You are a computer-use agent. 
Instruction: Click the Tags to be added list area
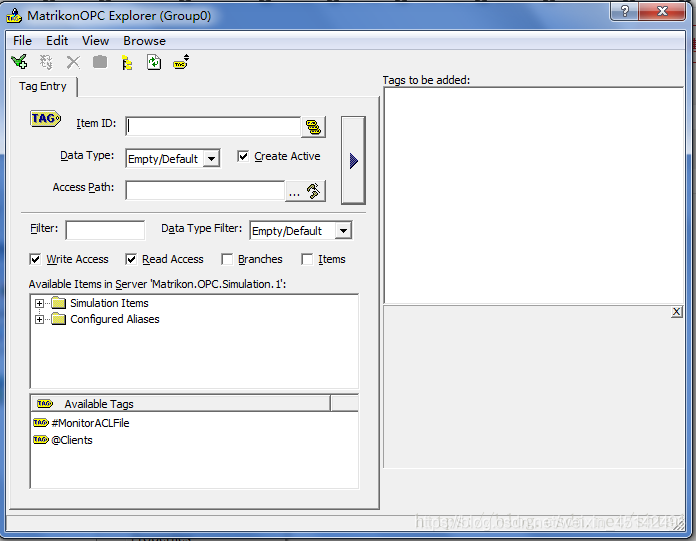pyautogui.click(x=534, y=196)
